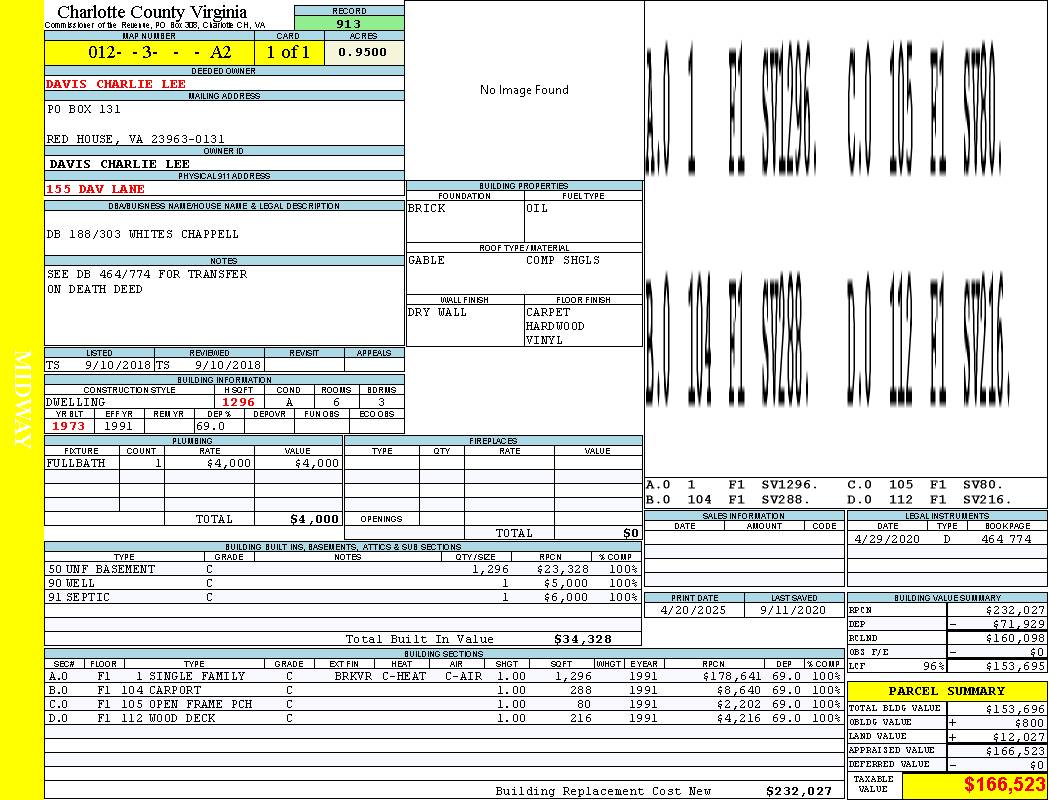The width and height of the screenshot is (1050, 800).
Task: Click construction style DWELLING
Action: tap(76, 402)
